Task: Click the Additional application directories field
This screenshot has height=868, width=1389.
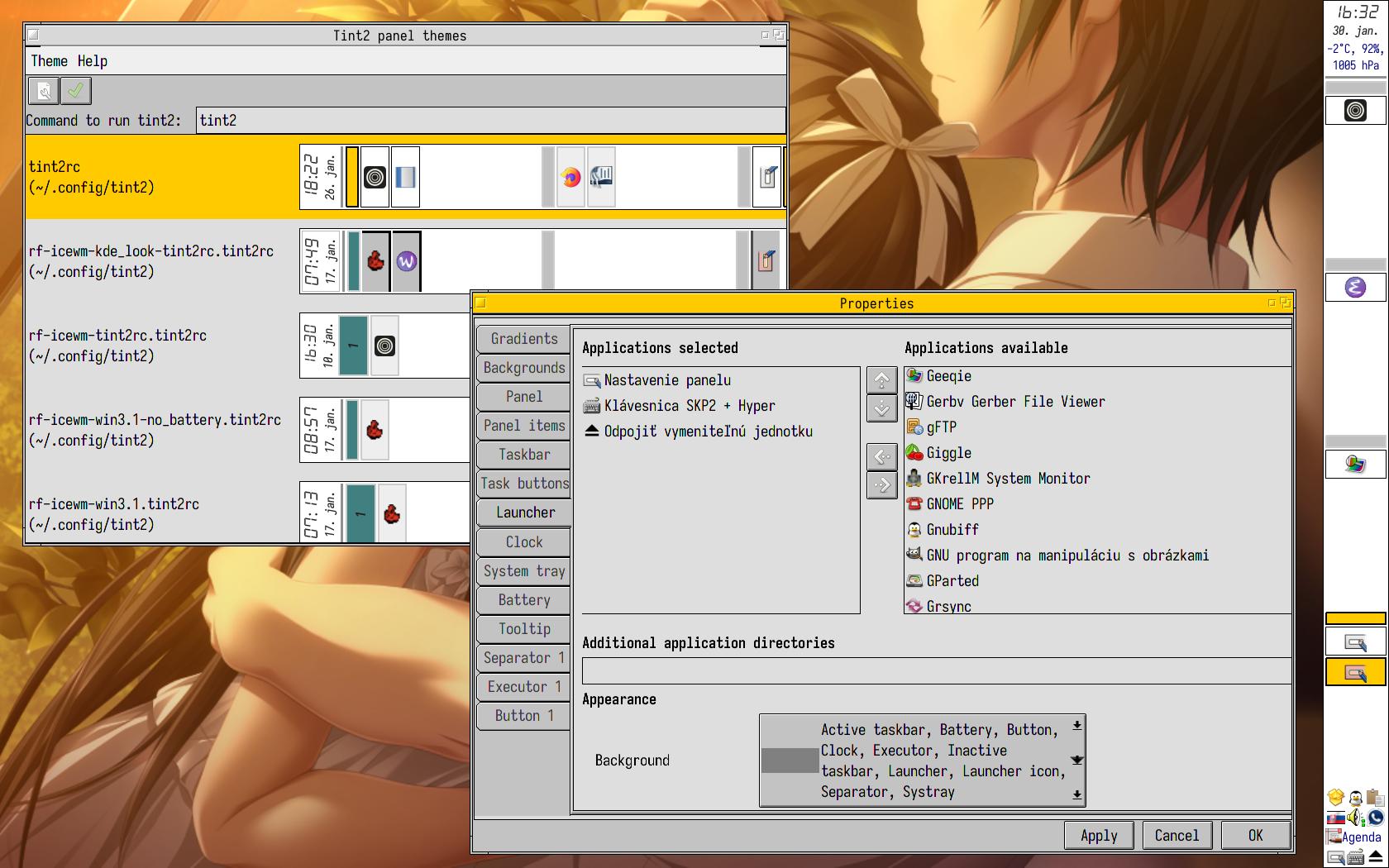Action: point(936,671)
